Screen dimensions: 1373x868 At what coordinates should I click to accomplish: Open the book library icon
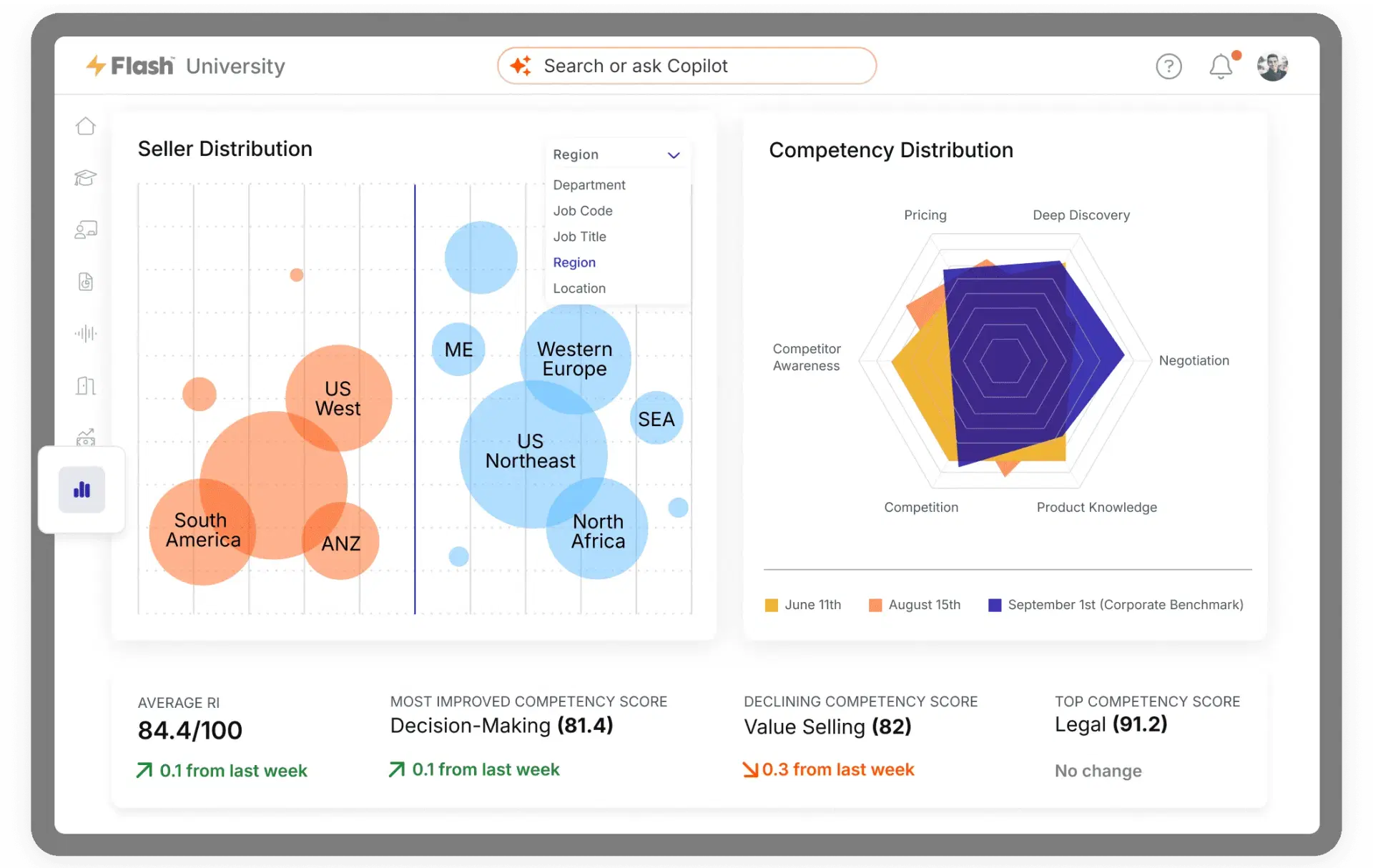click(x=86, y=386)
